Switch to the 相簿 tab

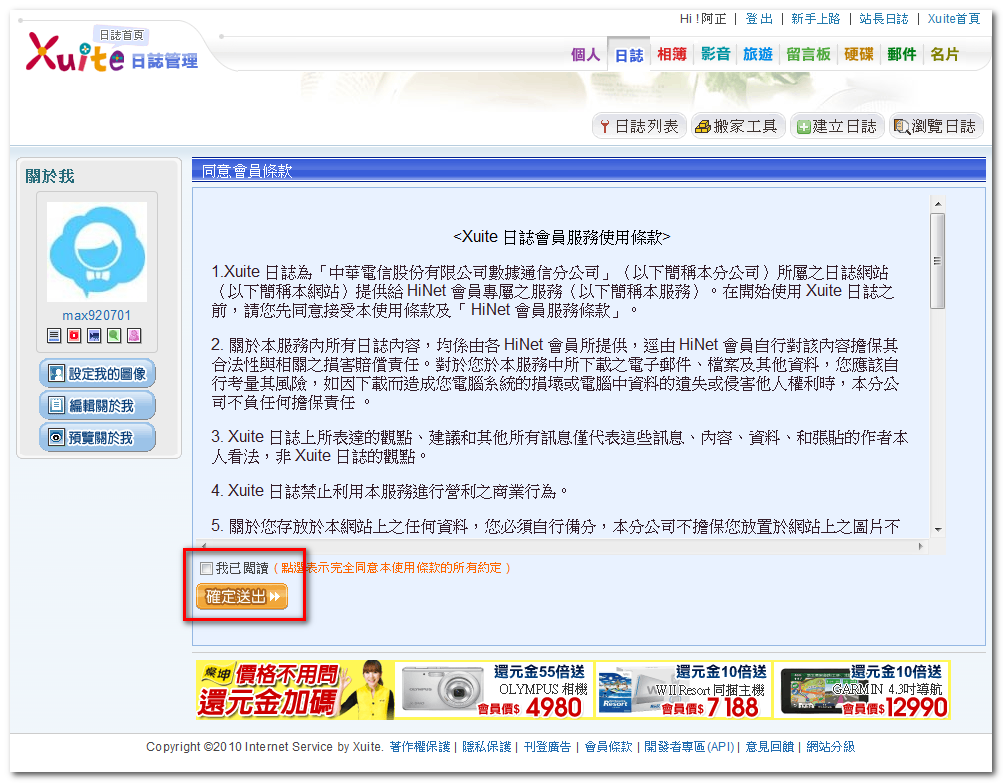(x=672, y=55)
